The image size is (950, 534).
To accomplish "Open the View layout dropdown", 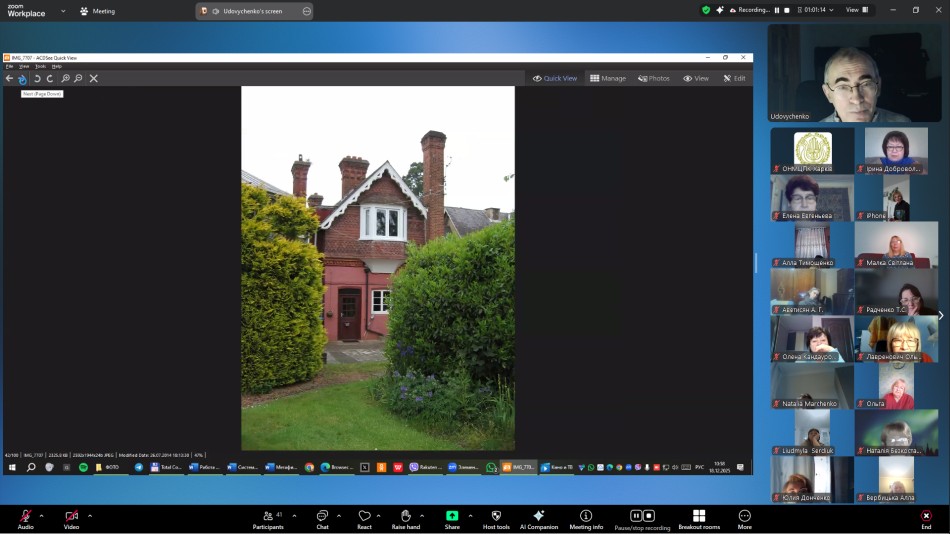I will click(x=856, y=10).
